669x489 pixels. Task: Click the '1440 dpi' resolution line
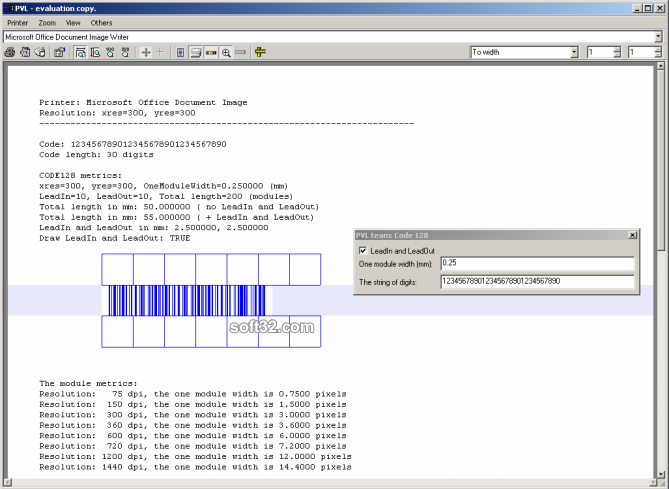click(195, 467)
